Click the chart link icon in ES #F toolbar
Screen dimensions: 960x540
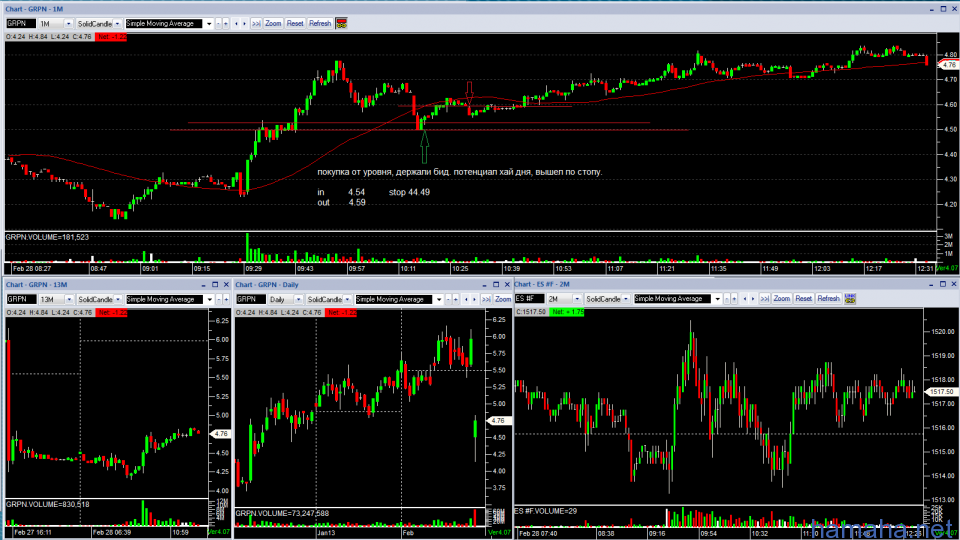tap(851, 298)
